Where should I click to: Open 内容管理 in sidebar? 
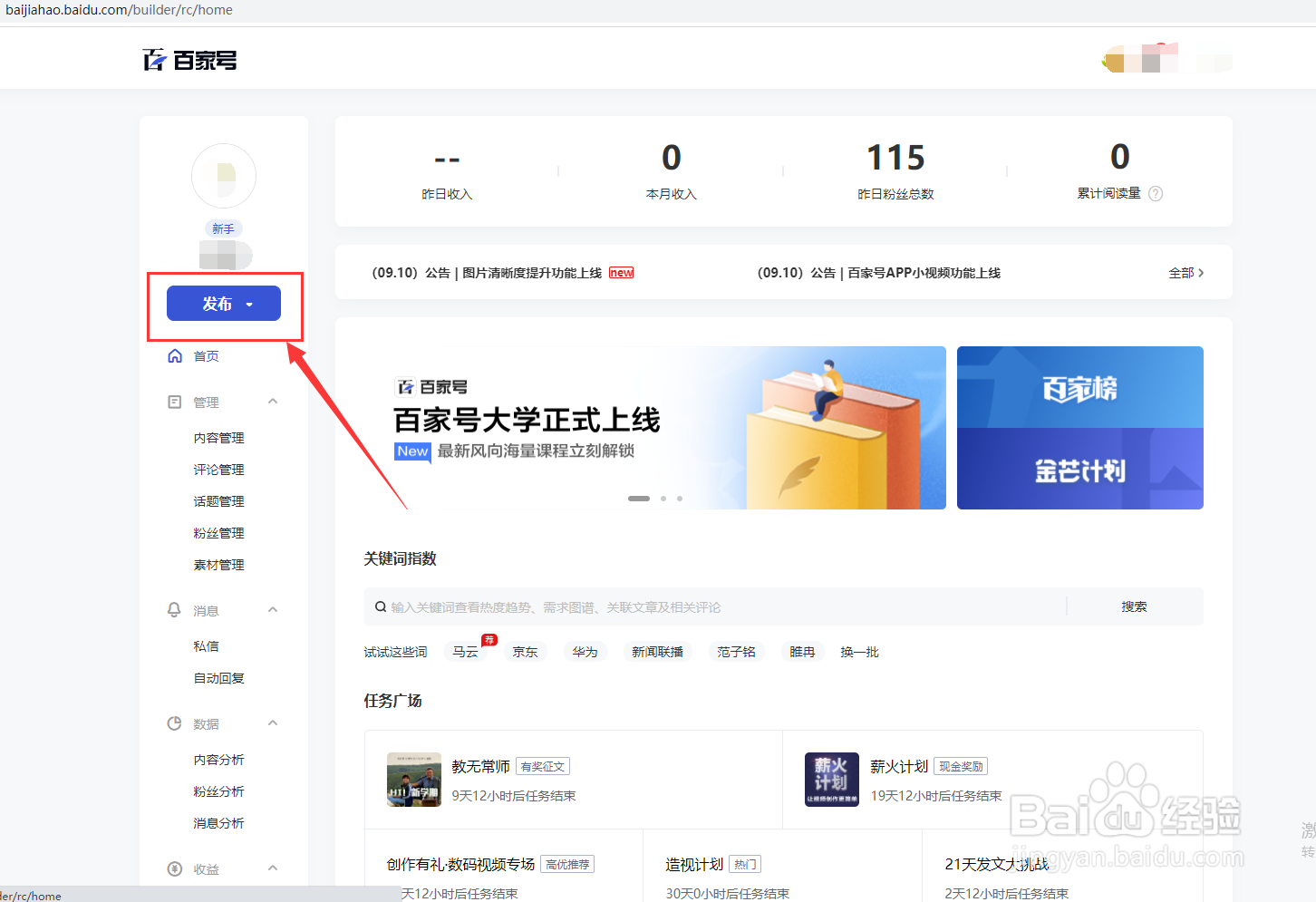(218, 438)
